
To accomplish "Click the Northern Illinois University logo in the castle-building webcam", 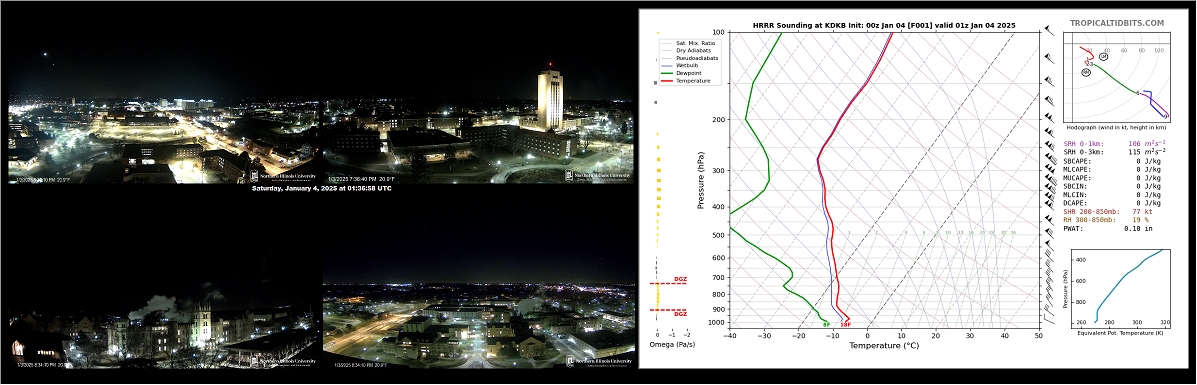I will point(284,361).
